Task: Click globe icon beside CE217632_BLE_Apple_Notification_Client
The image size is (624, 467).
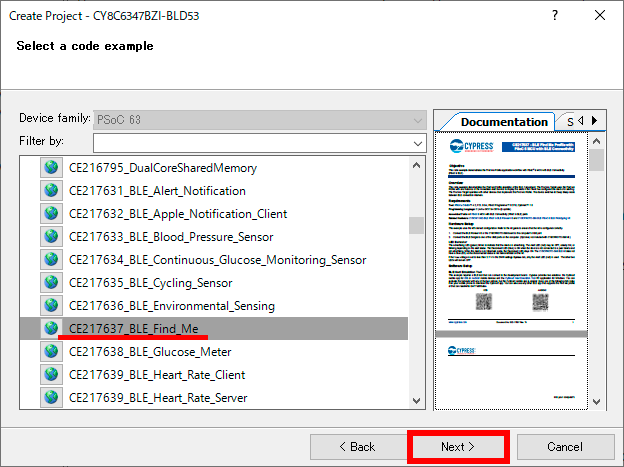Action: pos(51,213)
